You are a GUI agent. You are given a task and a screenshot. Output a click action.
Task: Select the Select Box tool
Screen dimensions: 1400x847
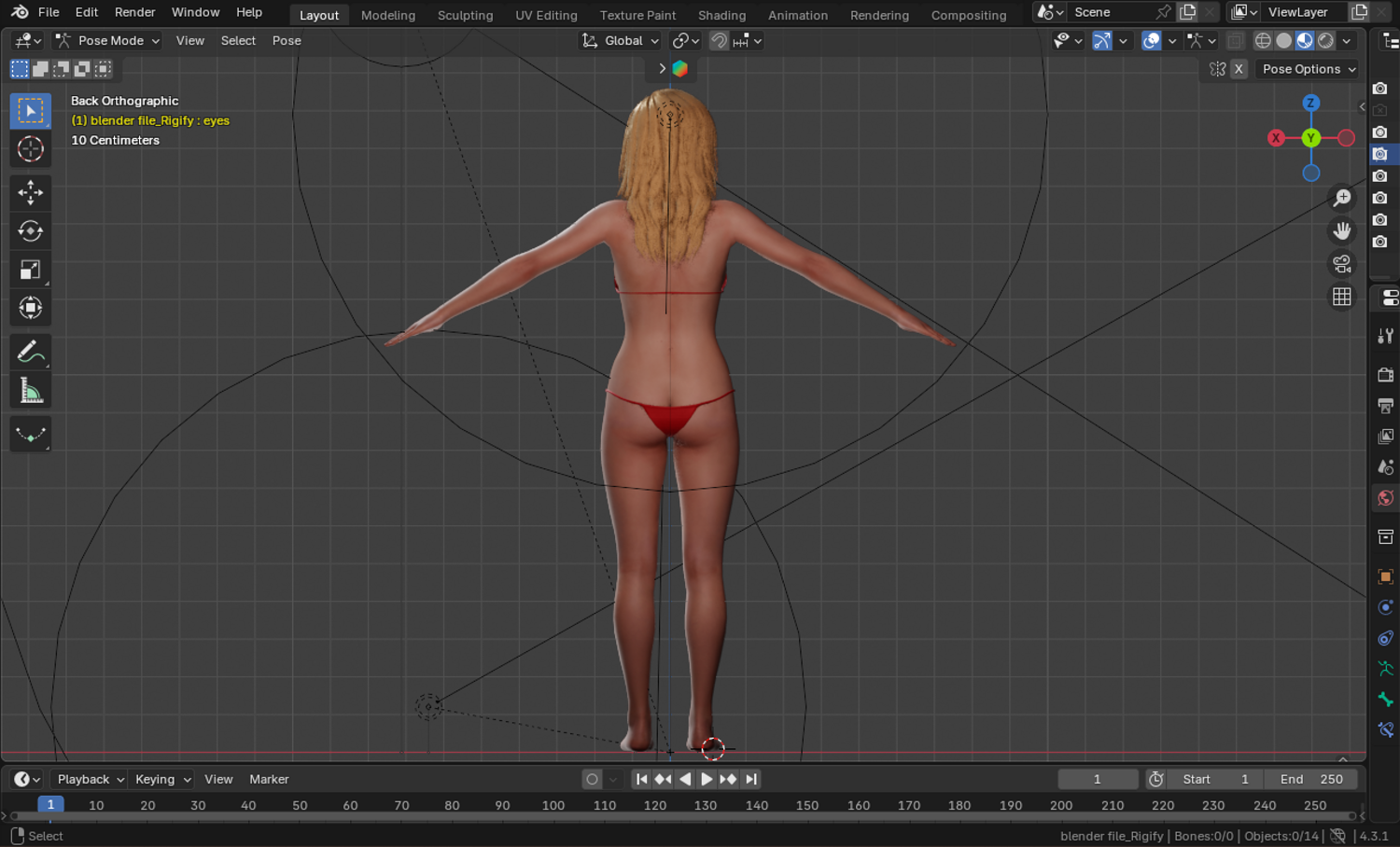[x=31, y=111]
